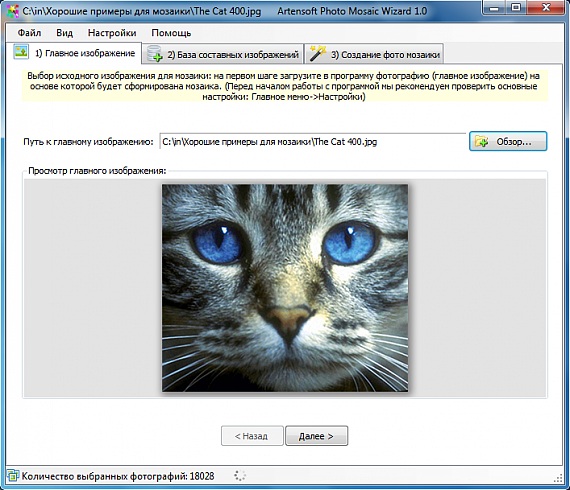
Task: Click the application icon in title bar
Action: coord(13,11)
